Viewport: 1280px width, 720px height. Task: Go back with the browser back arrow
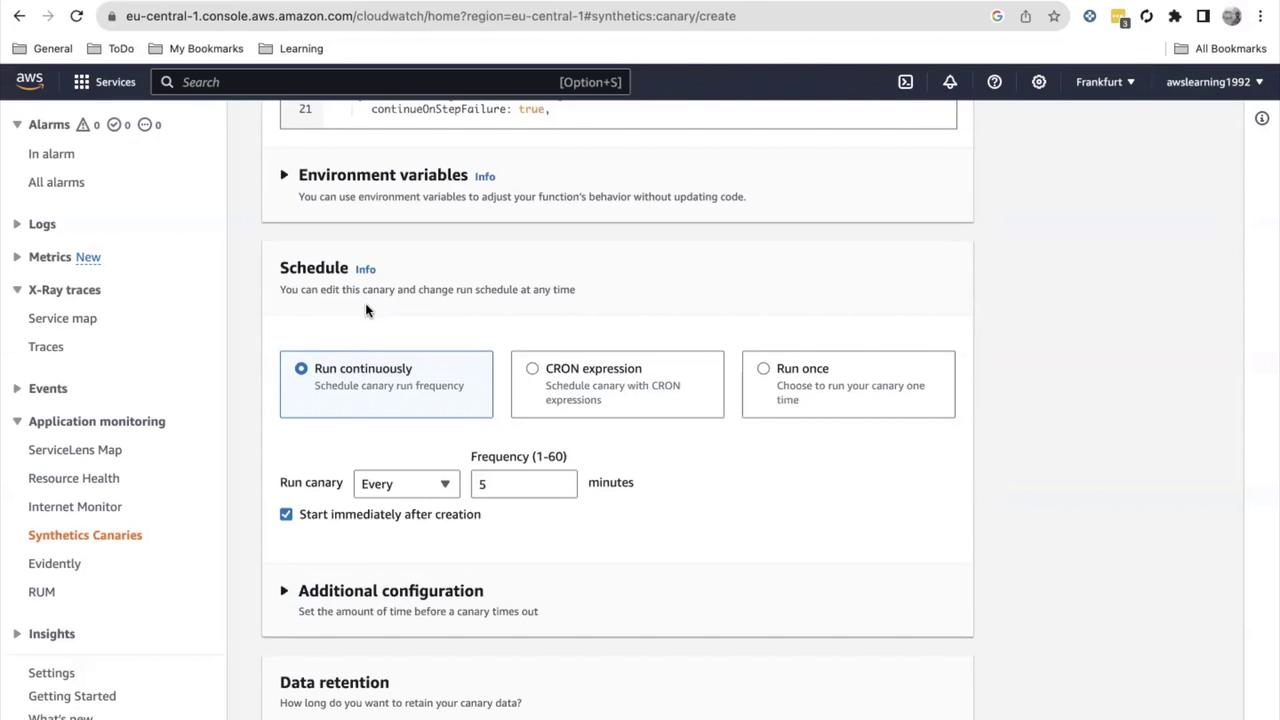[x=19, y=16]
